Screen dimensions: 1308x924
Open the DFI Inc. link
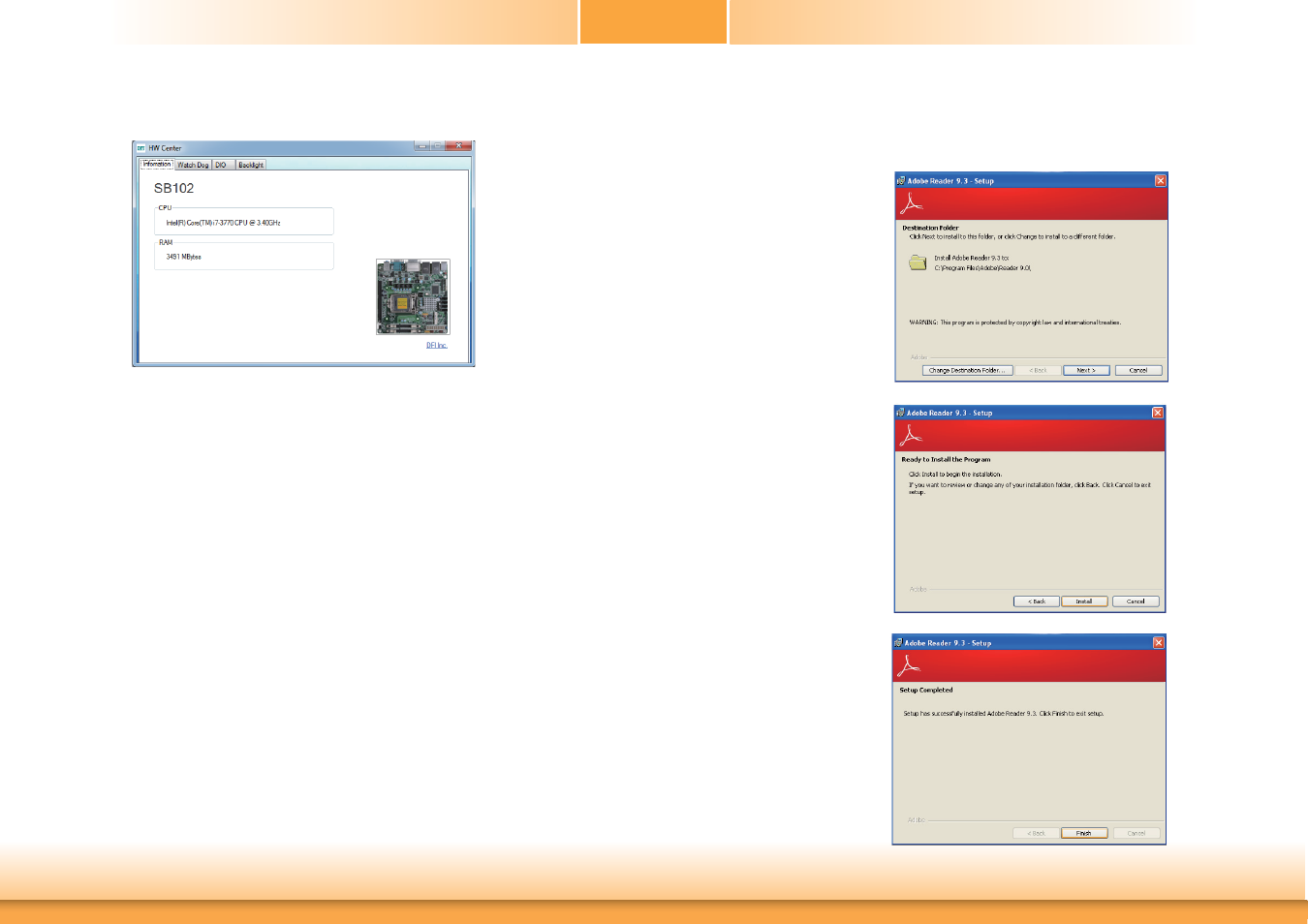pyautogui.click(x=437, y=345)
